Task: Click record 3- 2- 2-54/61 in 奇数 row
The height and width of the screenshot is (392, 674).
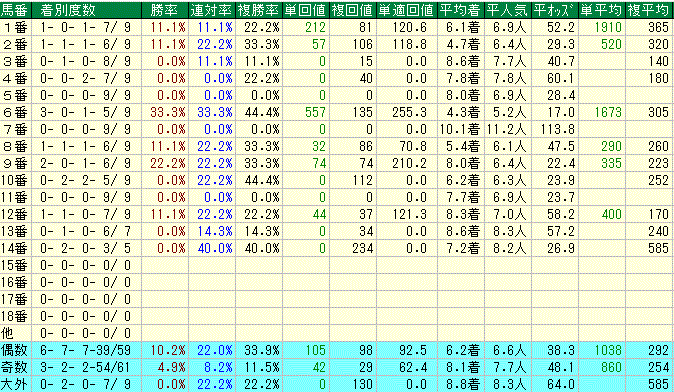Action: click(x=85, y=367)
